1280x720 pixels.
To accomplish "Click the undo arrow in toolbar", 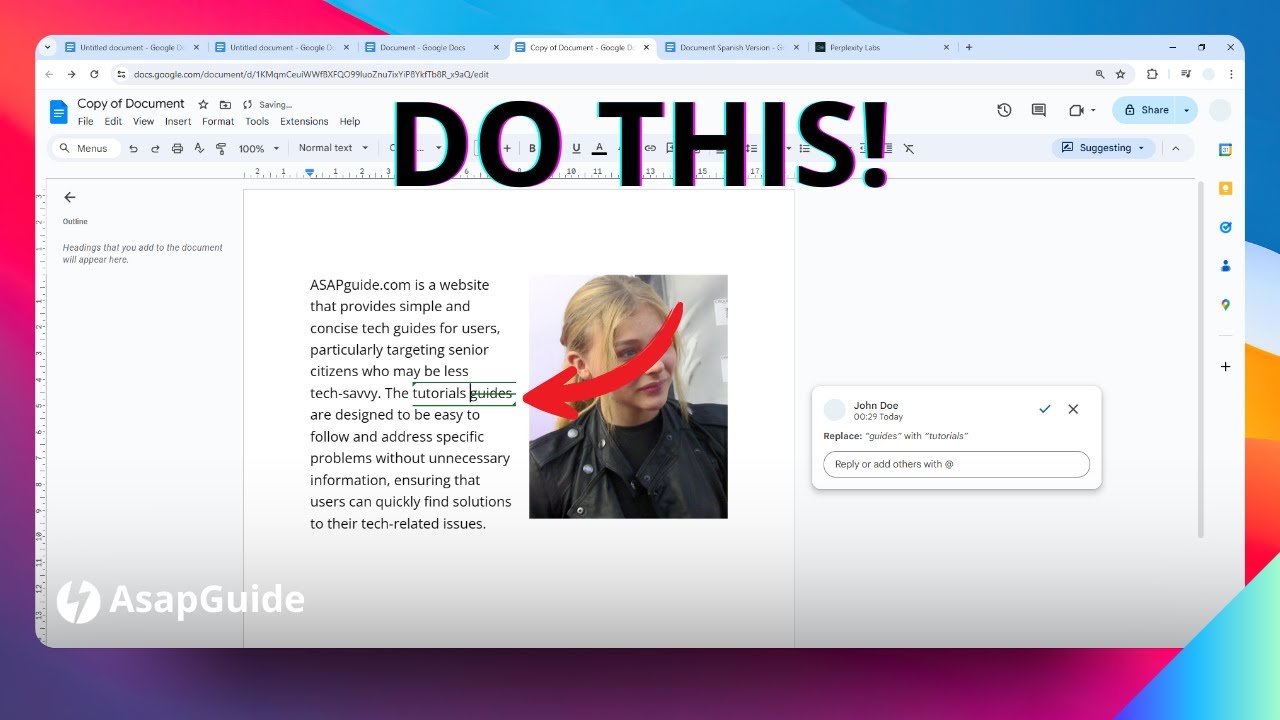I will tap(133, 148).
